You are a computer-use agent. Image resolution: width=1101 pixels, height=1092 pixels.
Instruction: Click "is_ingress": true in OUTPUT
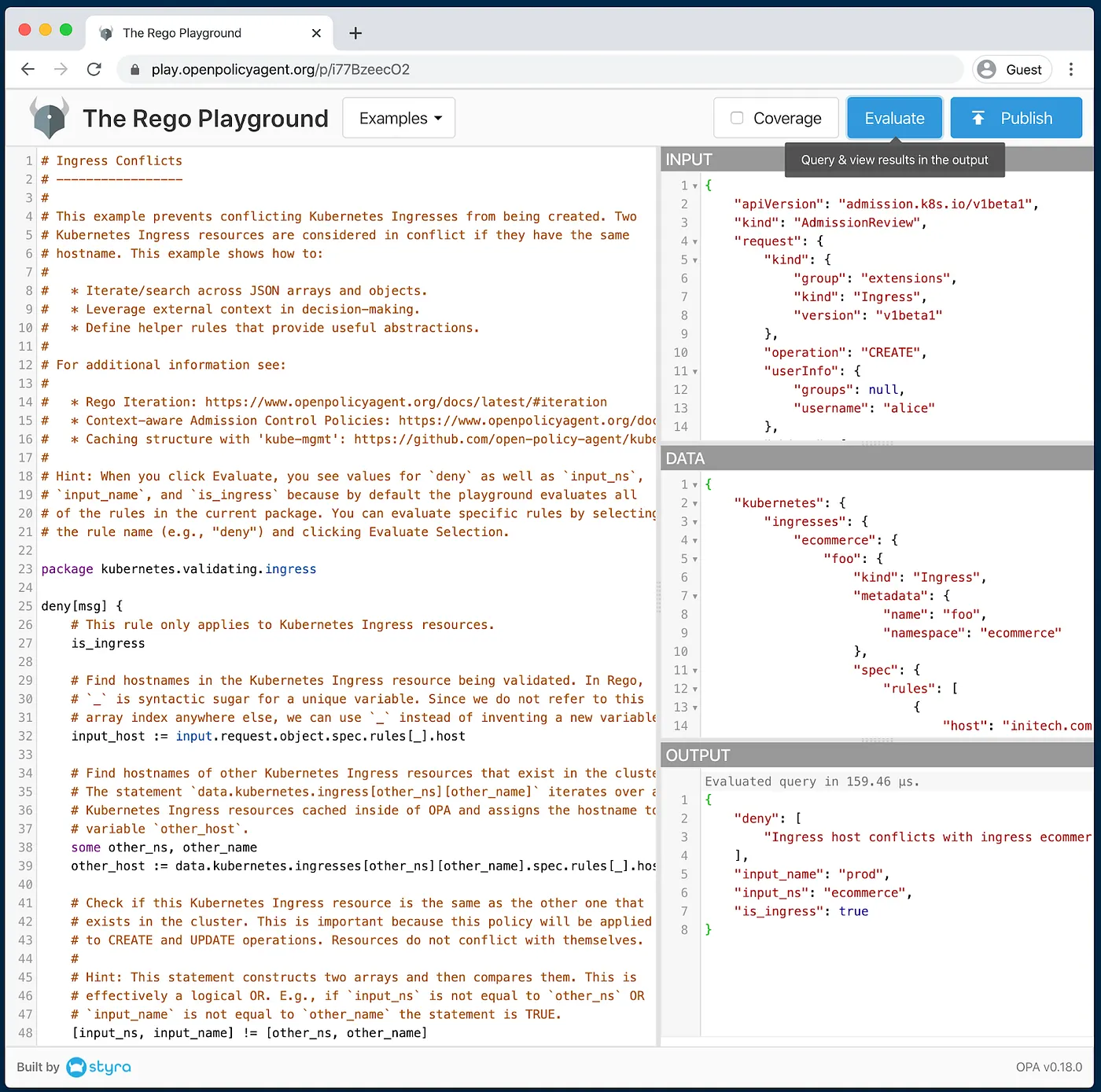[801, 911]
